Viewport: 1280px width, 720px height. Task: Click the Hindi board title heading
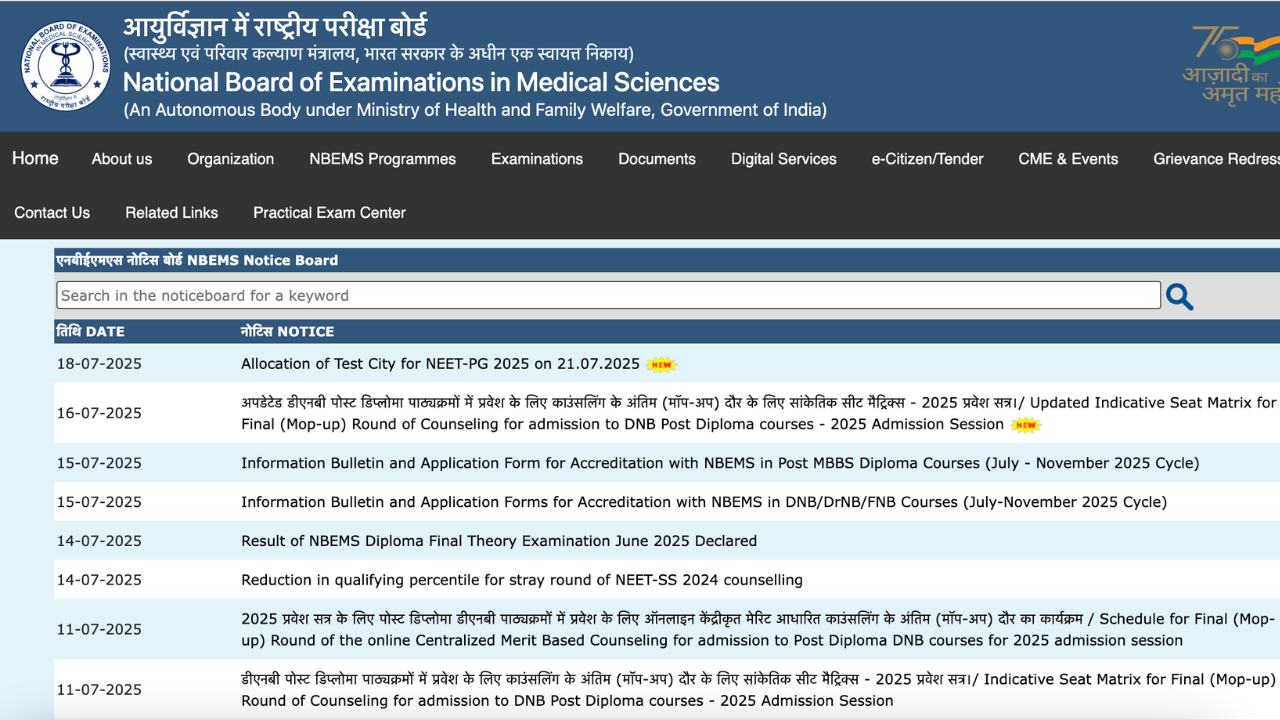pos(275,27)
